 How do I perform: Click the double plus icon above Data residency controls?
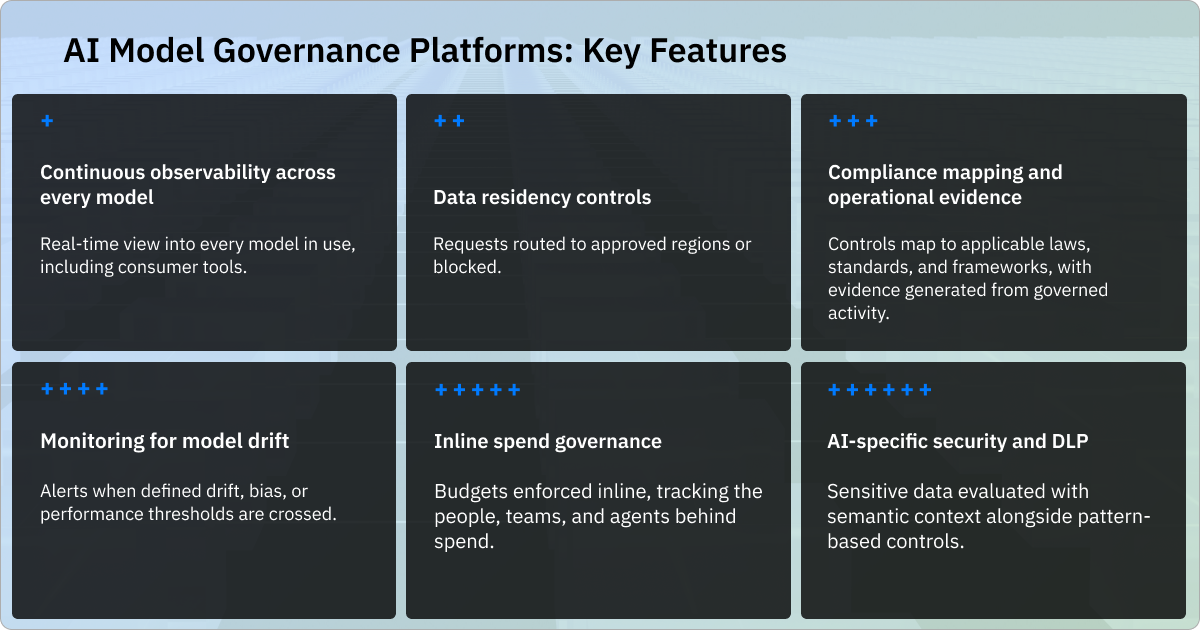450,121
